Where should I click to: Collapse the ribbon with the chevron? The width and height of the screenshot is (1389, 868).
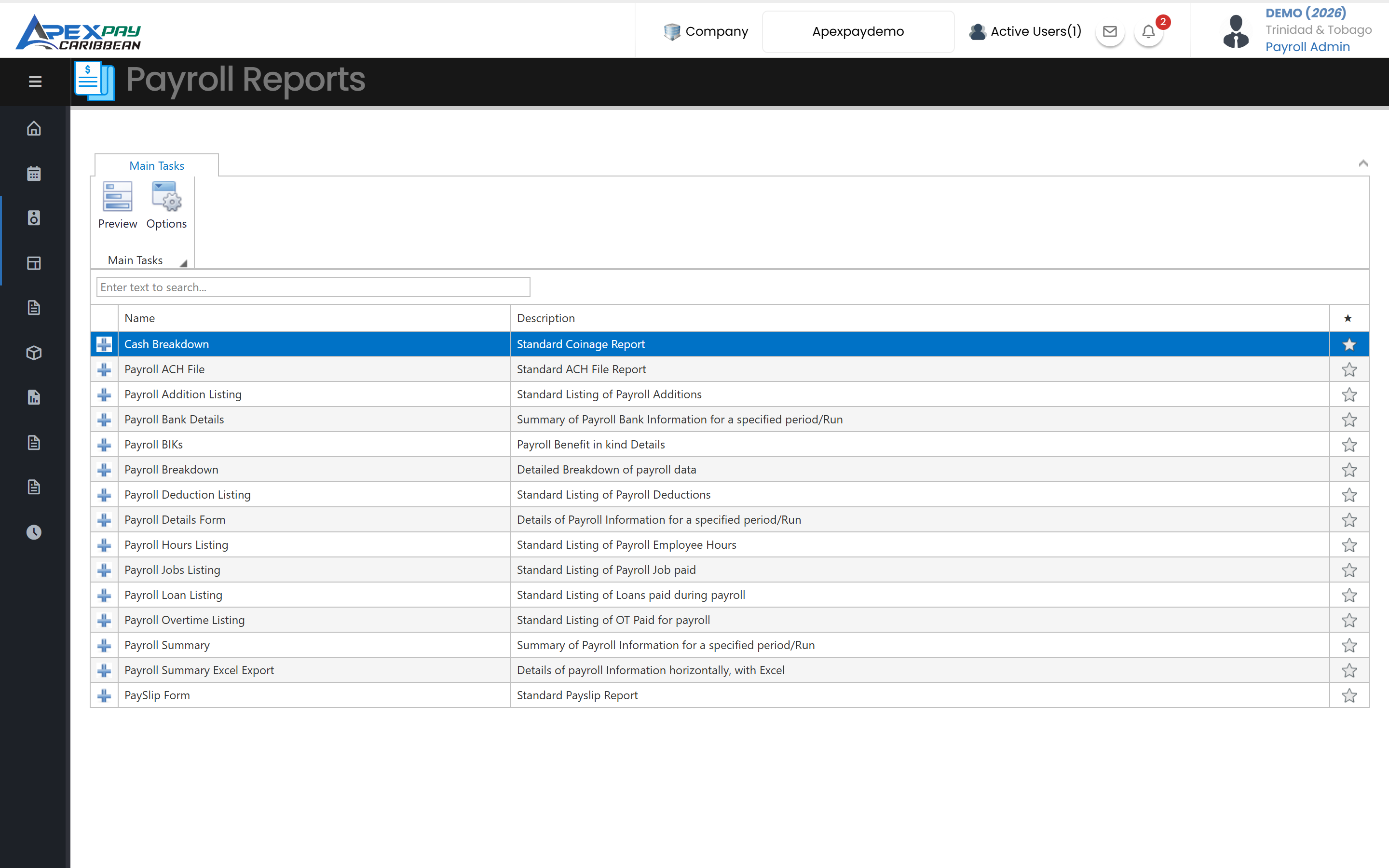coord(1362,163)
